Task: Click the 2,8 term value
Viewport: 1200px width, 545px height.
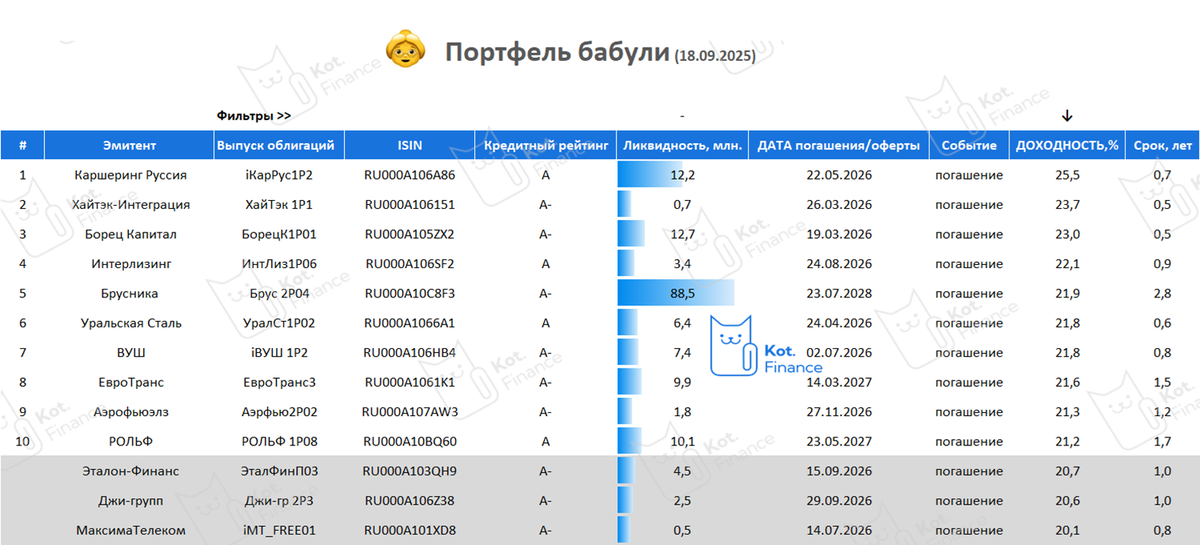Action: [x=1162, y=294]
